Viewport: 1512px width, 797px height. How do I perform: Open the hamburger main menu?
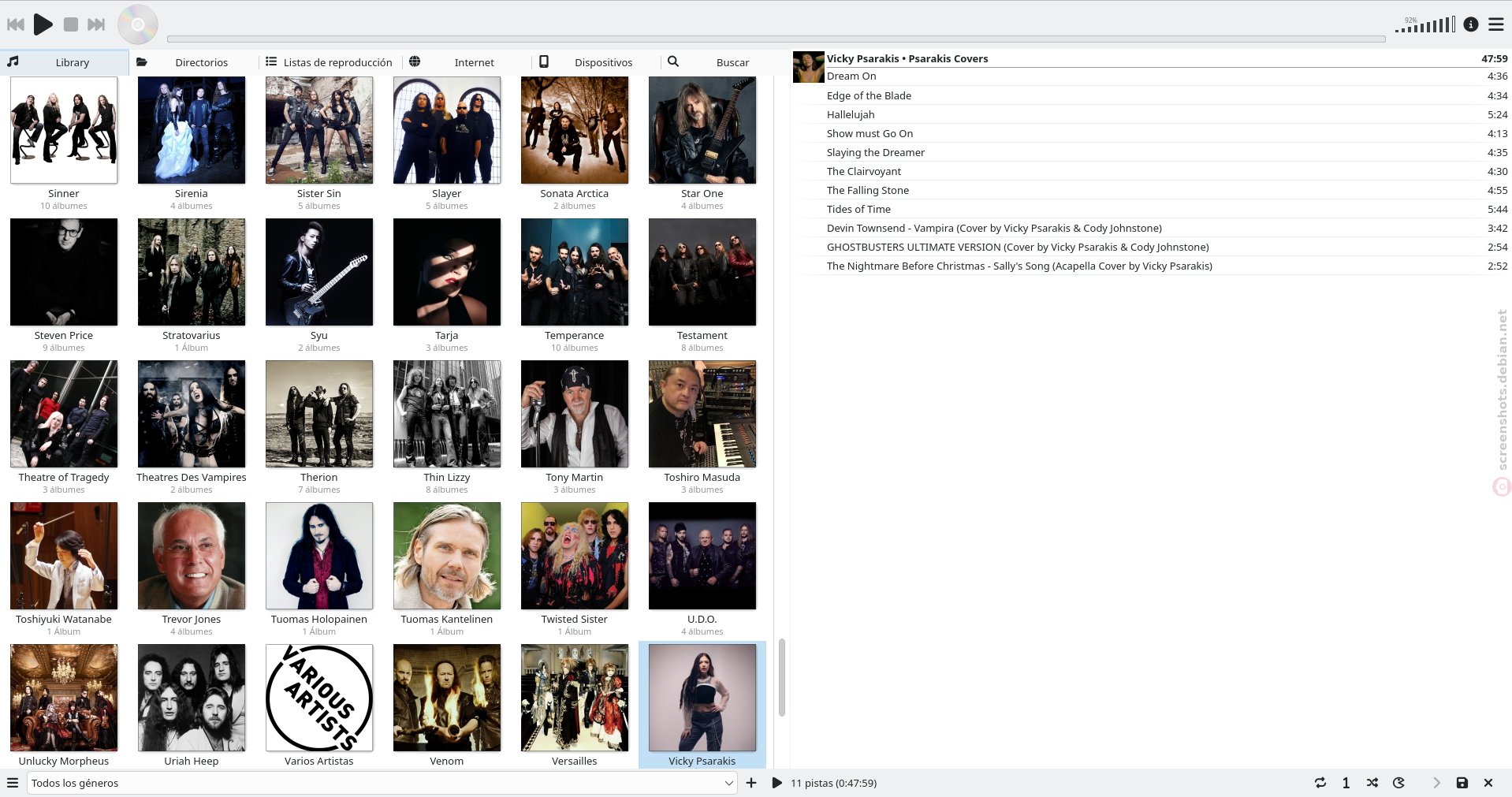click(x=1496, y=24)
